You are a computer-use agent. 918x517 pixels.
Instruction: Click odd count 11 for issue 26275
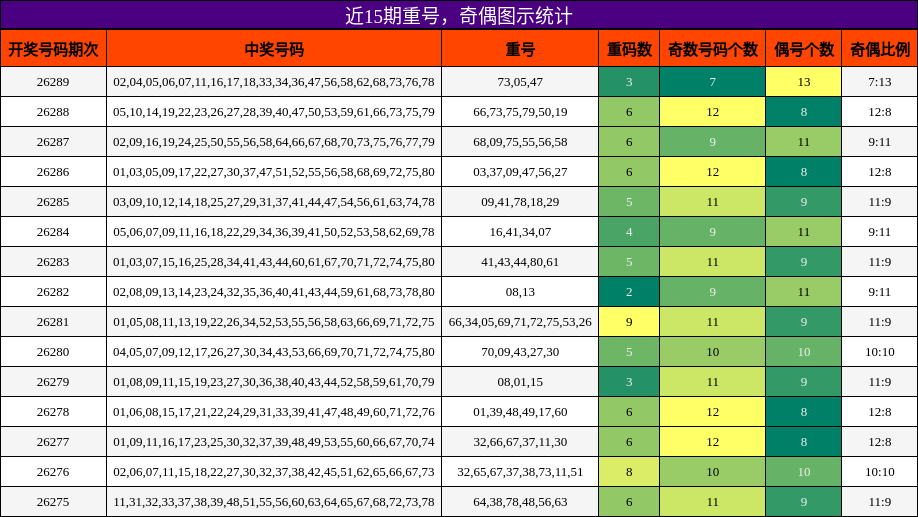point(713,502)
